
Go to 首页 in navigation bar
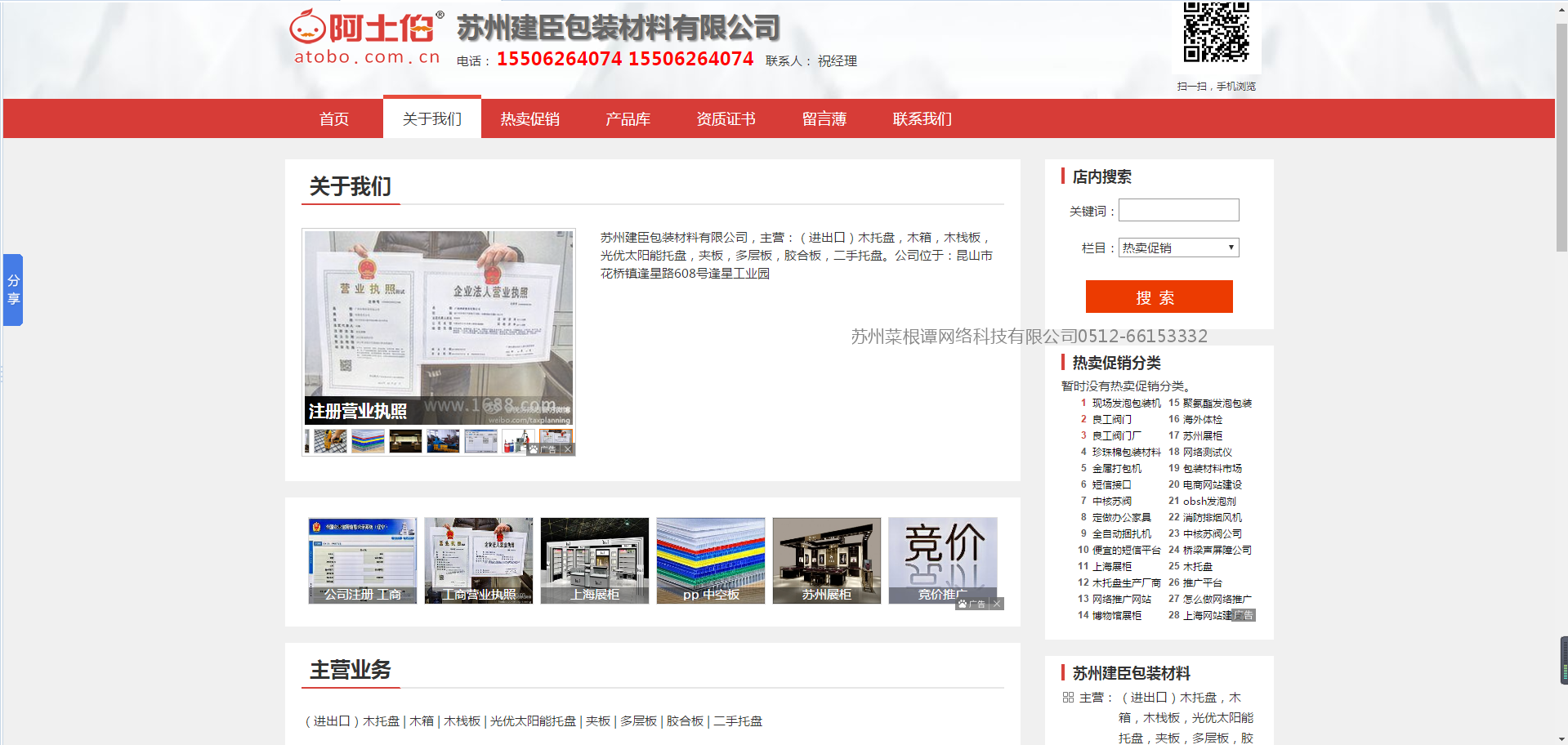[334, 119]
